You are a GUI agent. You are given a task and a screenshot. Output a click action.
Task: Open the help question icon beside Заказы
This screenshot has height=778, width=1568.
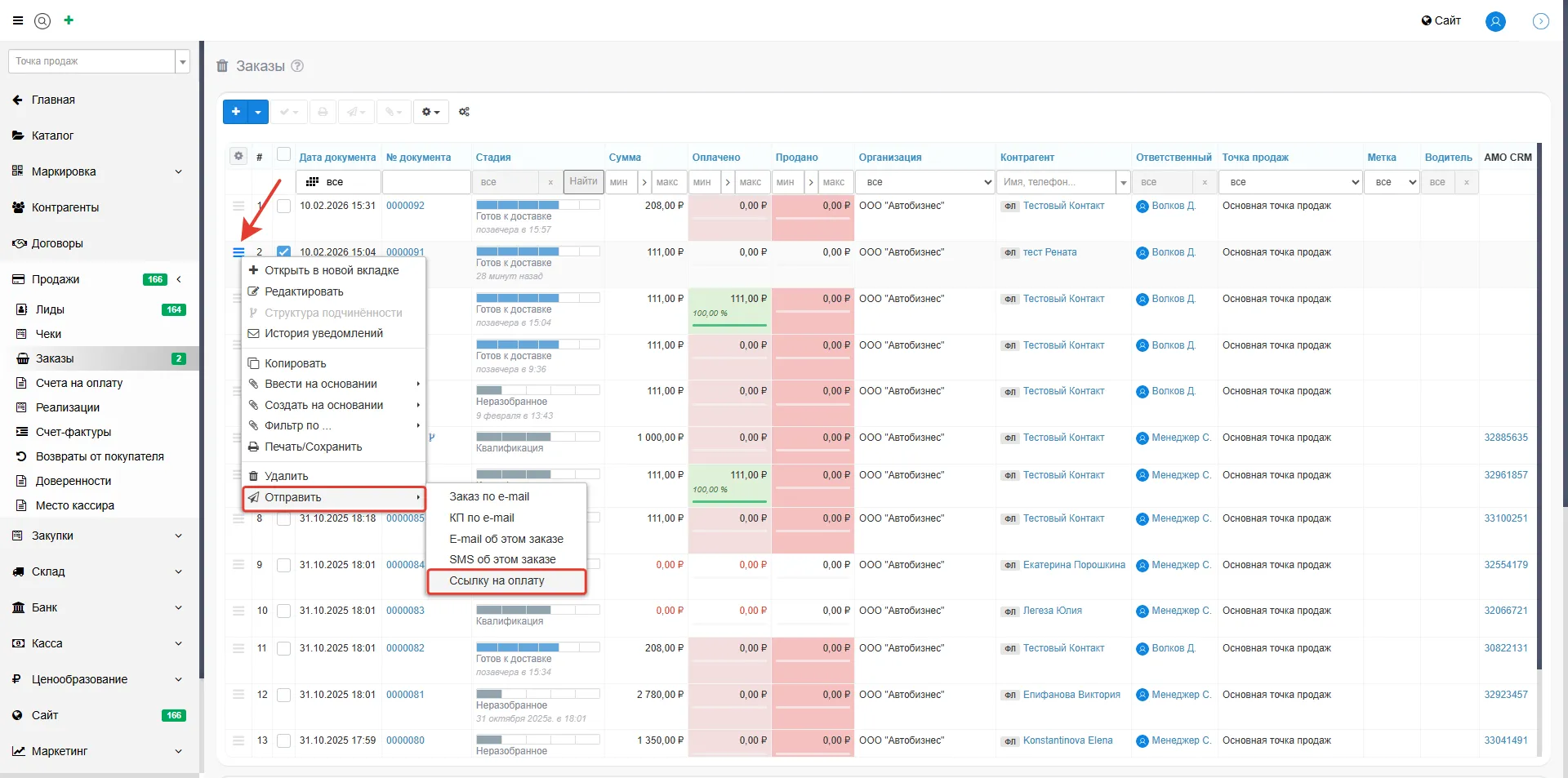[297, 66]
